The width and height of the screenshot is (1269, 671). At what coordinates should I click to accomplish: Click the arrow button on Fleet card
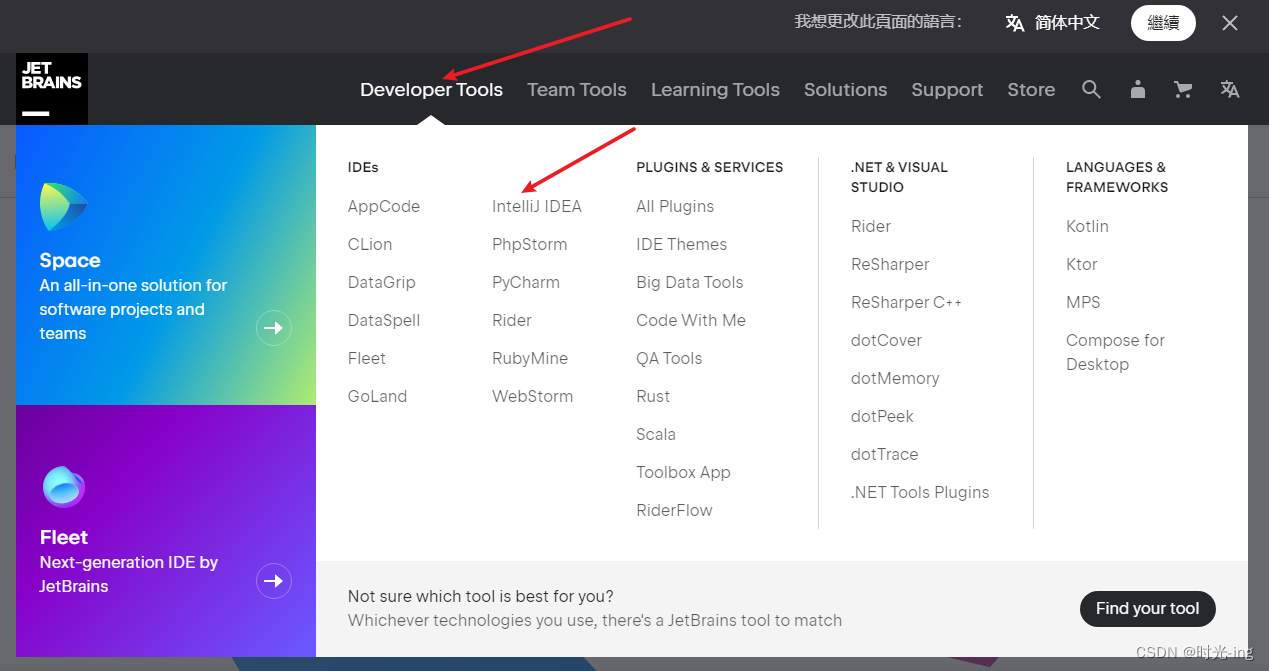pos(274,581)
